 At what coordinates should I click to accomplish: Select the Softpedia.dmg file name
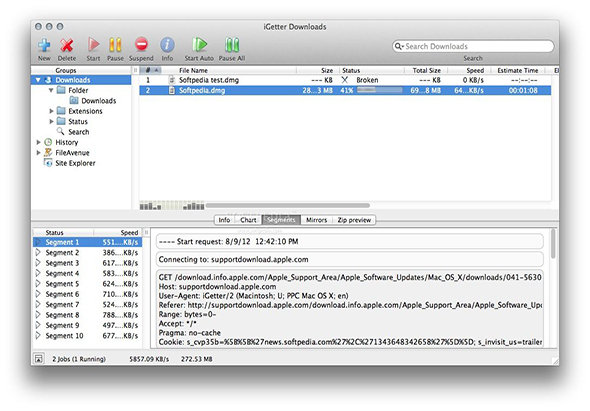[202, 90]
